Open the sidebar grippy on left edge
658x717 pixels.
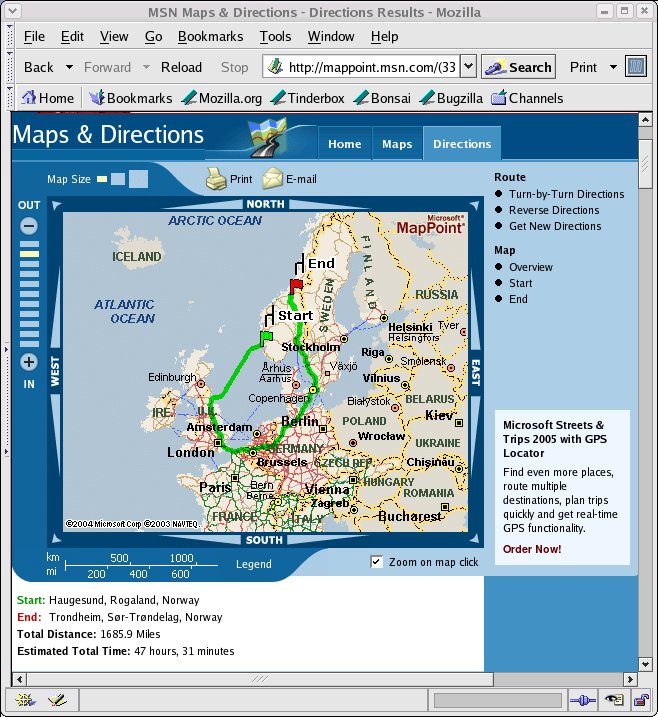6,401
